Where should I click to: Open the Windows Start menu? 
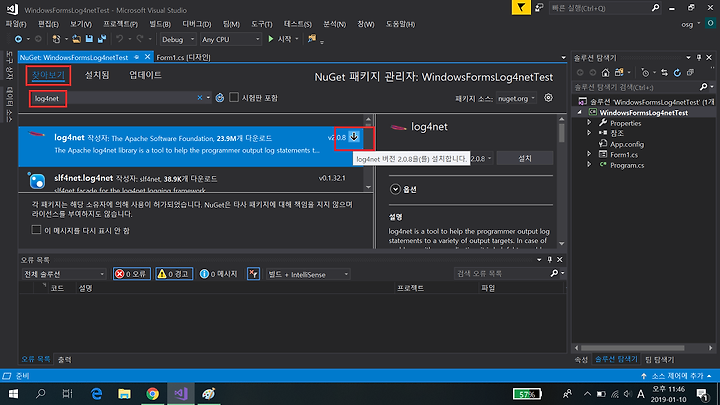[x=13, y=394]
